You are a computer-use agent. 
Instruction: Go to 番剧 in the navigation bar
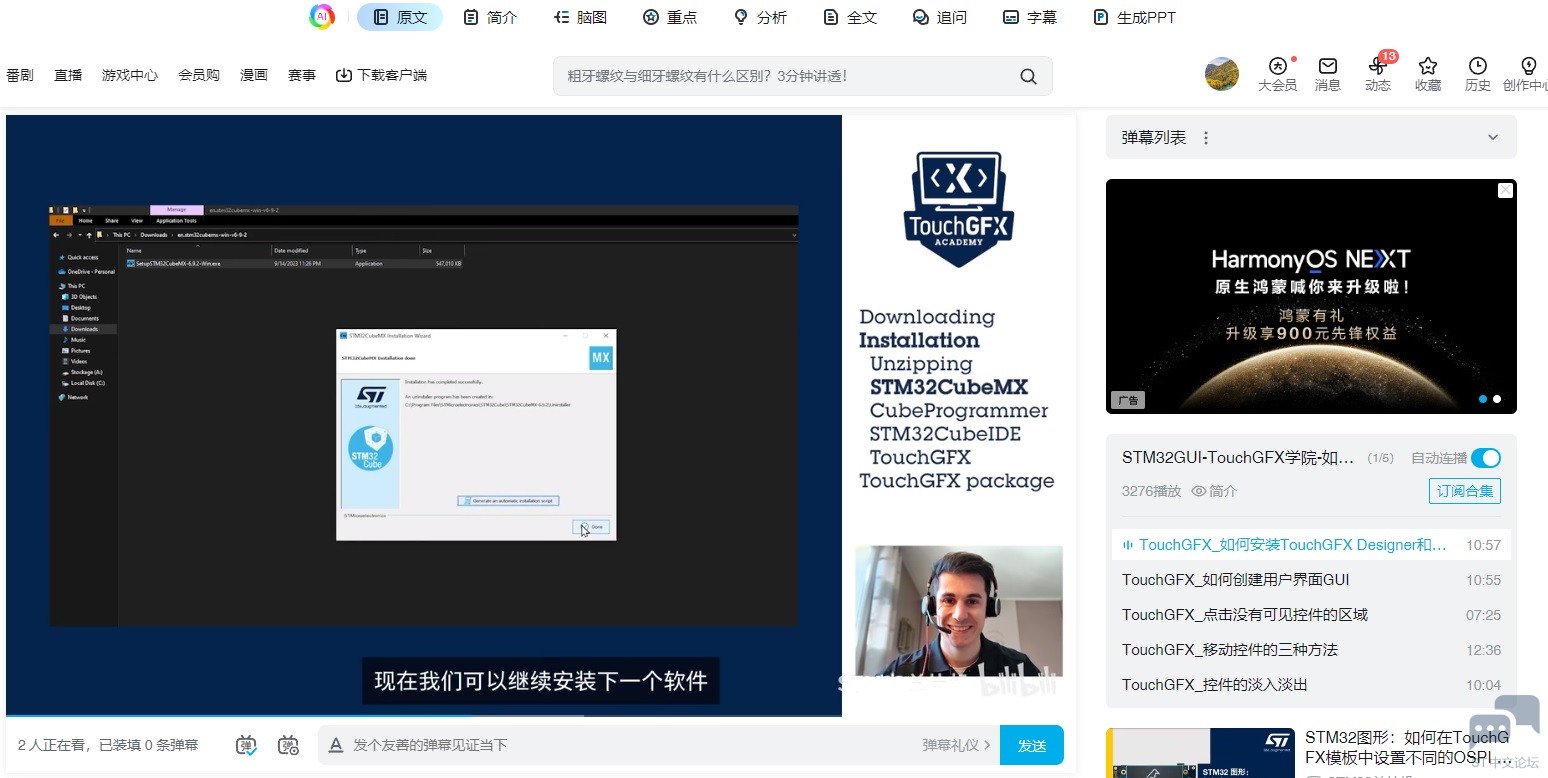[x=20, y=75]
